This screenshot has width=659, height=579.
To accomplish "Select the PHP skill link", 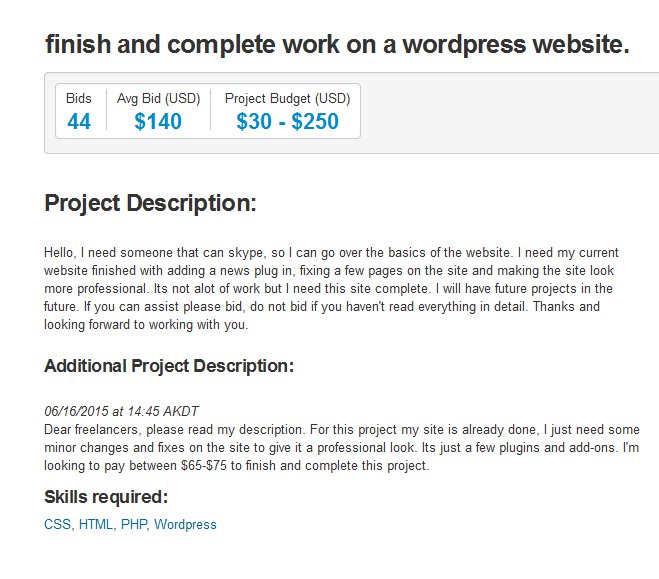I will click(134, 524).
